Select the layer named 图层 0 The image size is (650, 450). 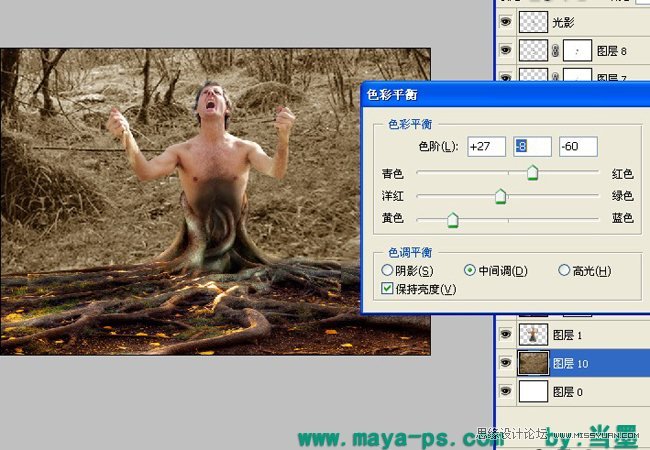click(568, 392)
